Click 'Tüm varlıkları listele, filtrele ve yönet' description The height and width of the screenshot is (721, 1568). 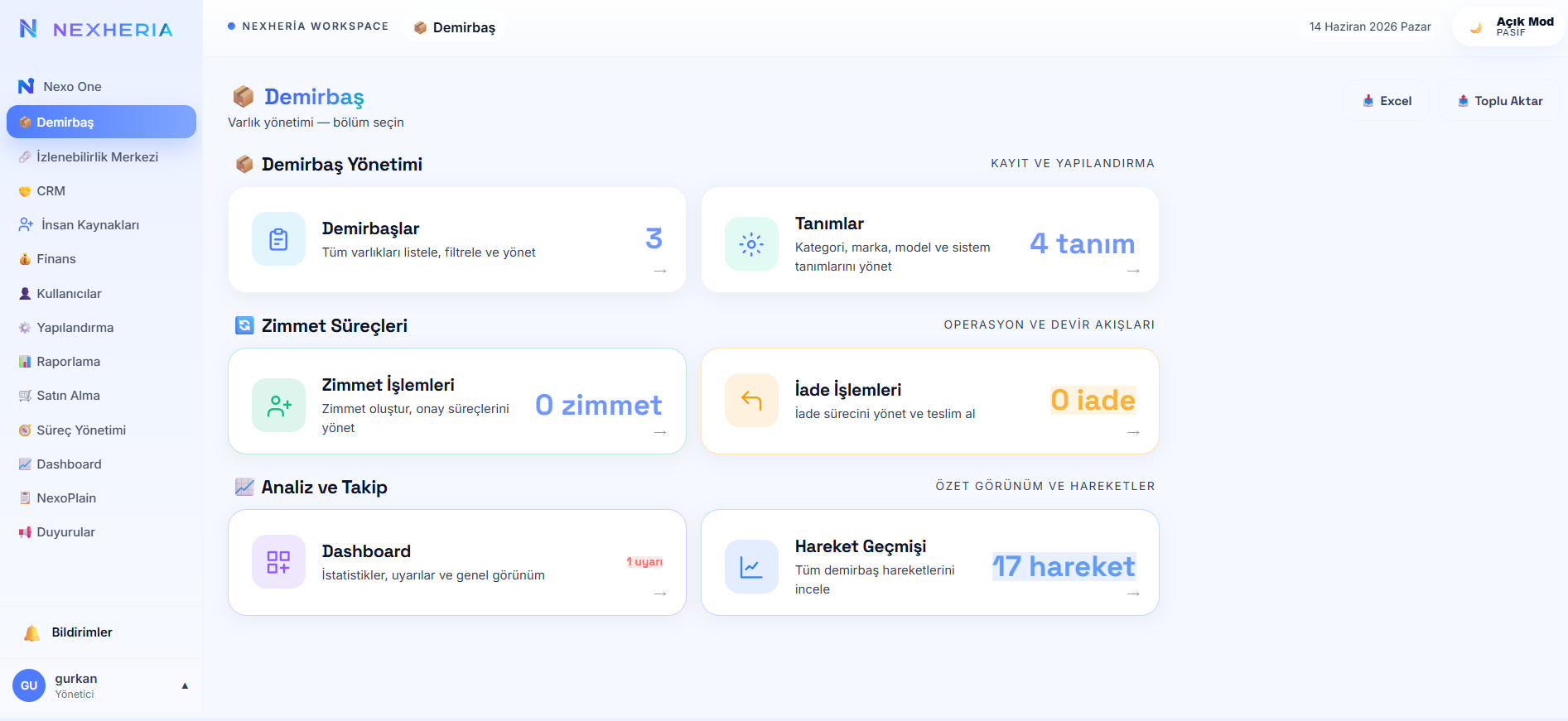pyautogui.click(x=428, y=252)
